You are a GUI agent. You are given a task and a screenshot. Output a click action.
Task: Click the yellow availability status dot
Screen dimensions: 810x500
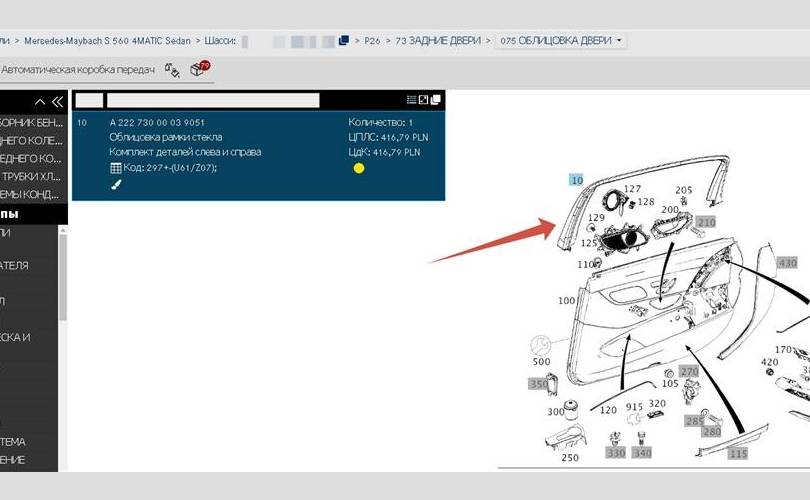click(x=359, y=168)
